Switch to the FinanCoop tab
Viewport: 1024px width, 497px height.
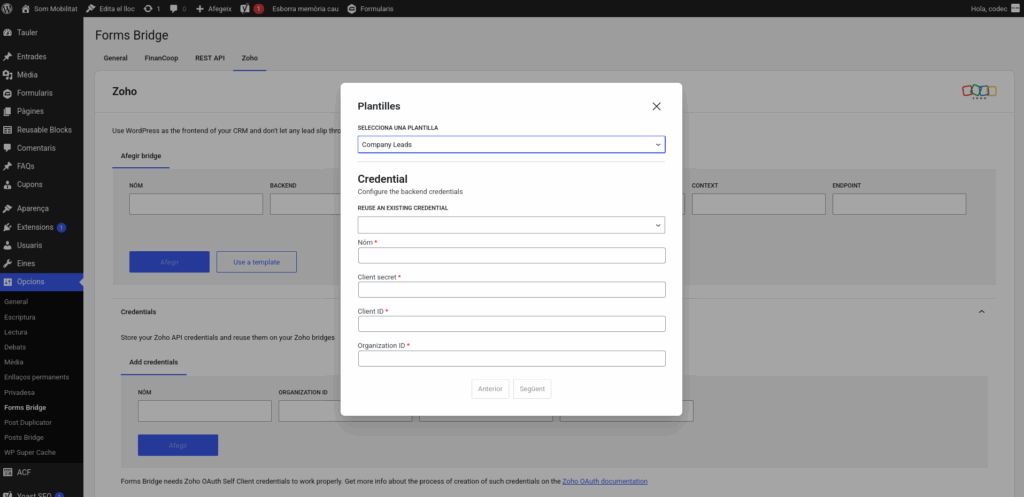tap(161, 58)
